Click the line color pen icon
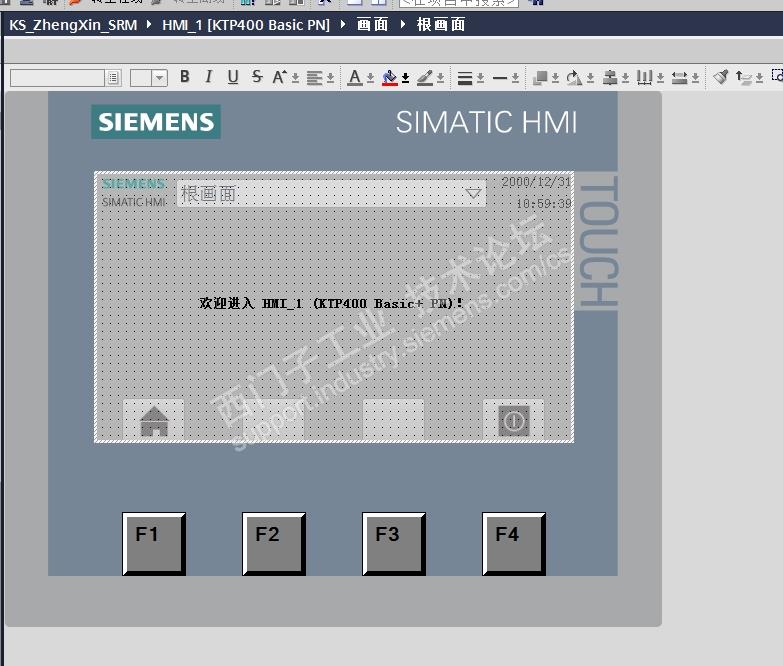 coord(425,77)
